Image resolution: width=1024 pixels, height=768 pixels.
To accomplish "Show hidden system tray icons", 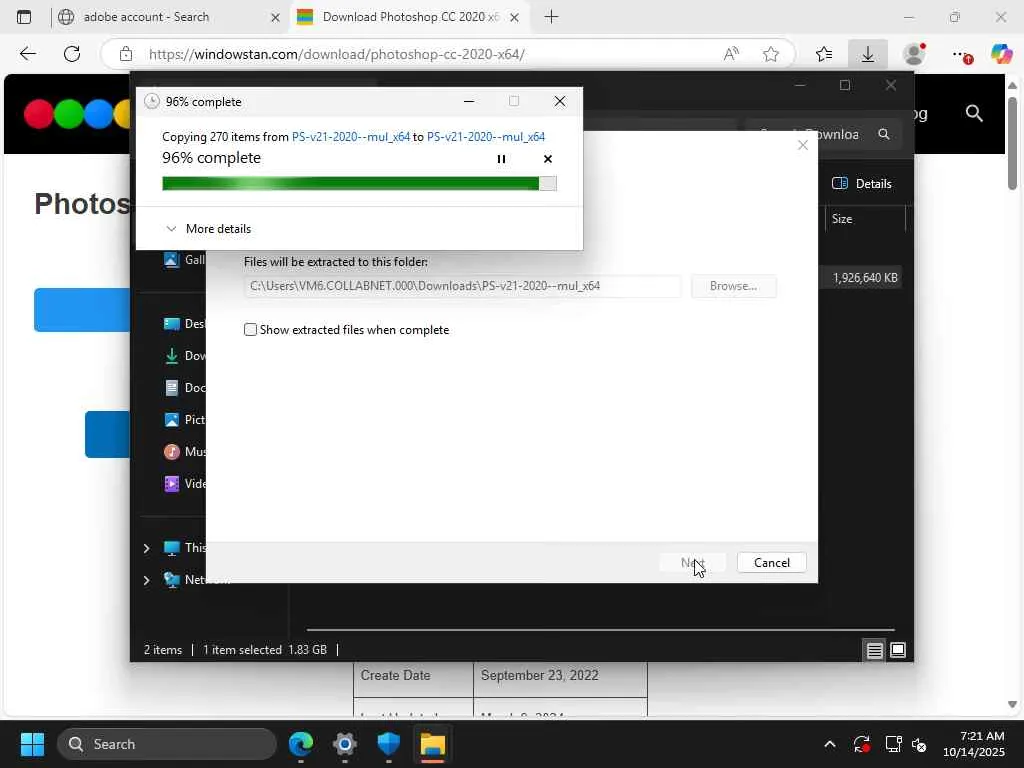I will pyautogui.click(x=829, y=744).
